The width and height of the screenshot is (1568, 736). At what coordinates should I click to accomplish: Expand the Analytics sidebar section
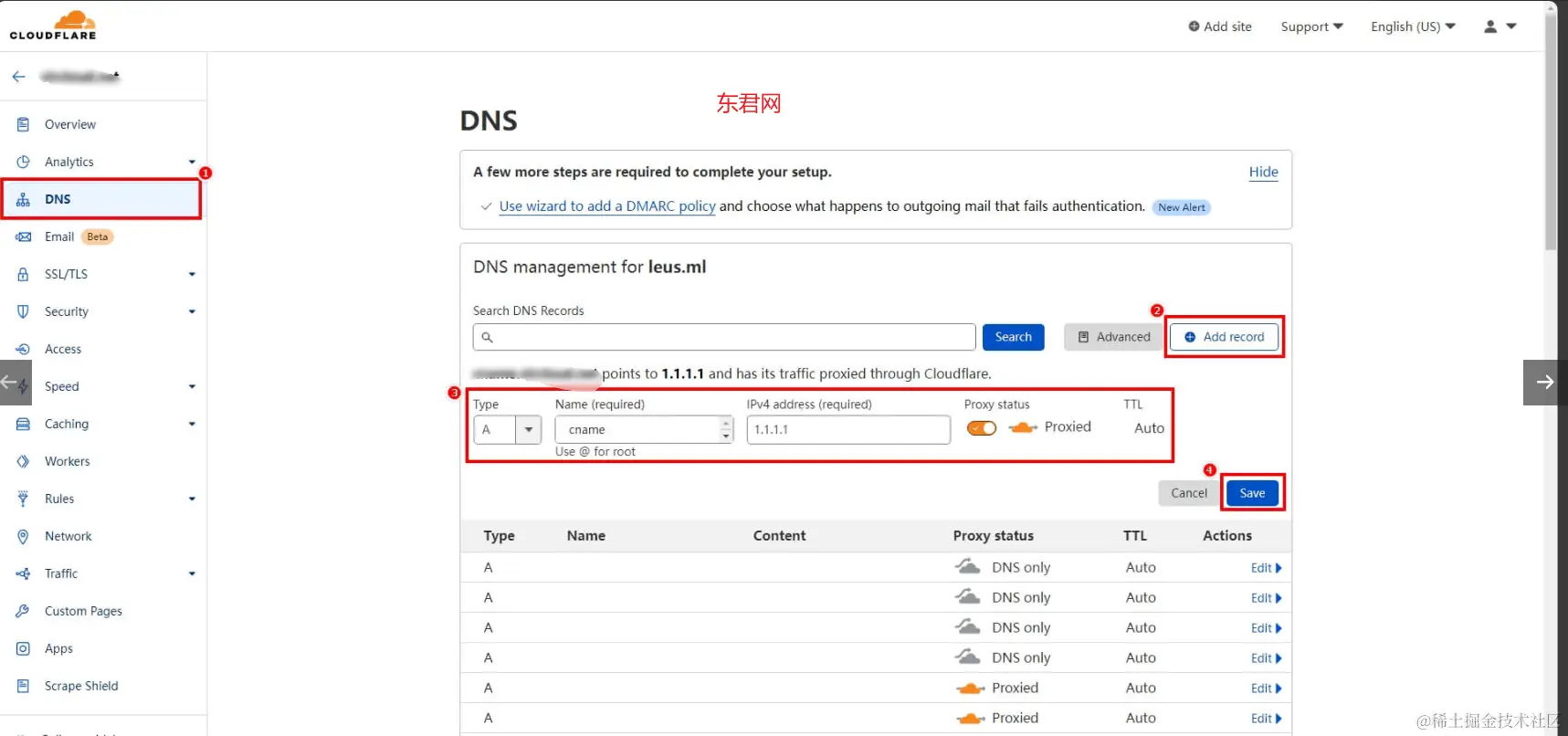192,162
